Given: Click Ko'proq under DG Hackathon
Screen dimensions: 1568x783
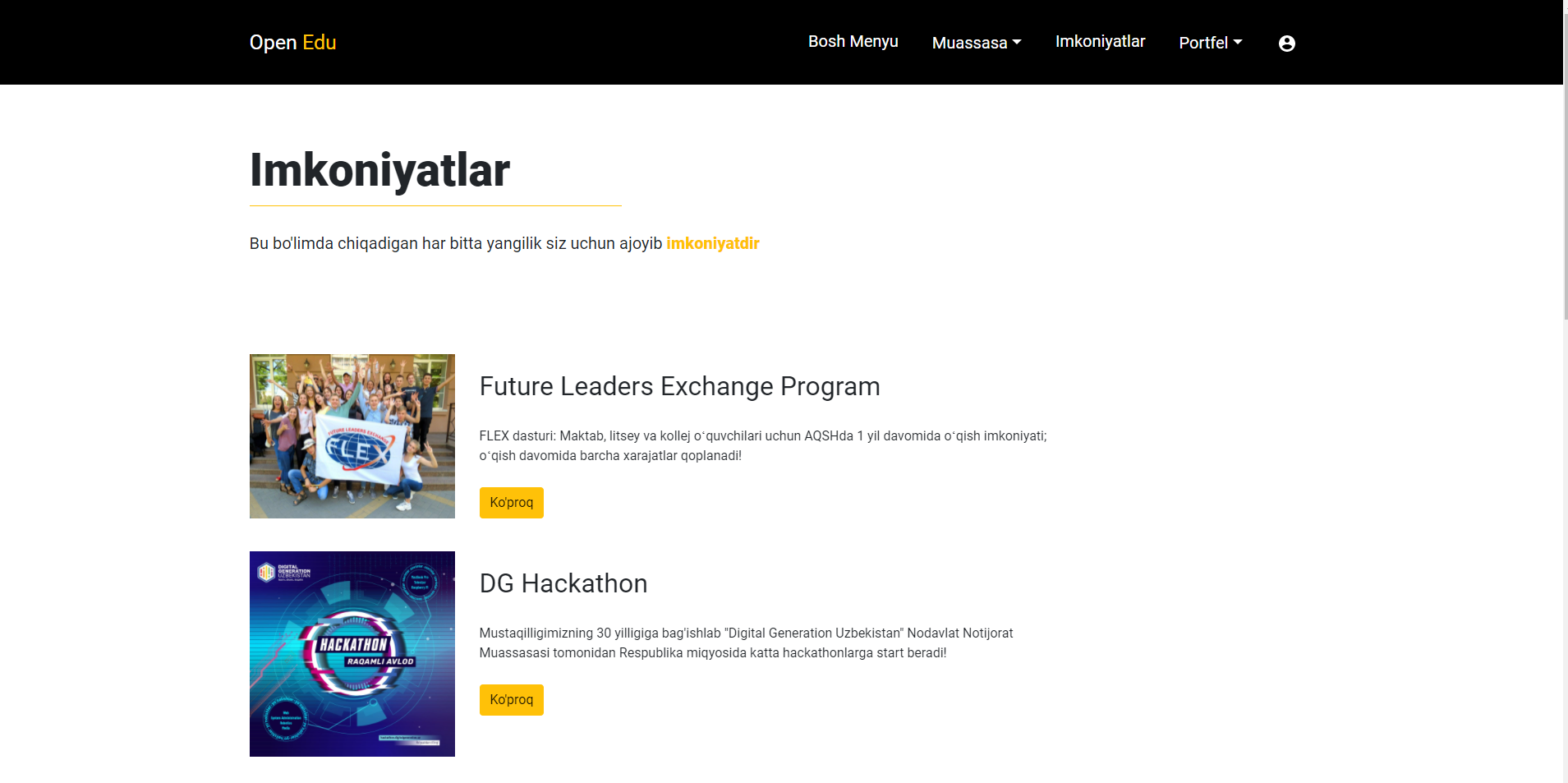Looking at the screenshot, I should [x=511, y=699].
